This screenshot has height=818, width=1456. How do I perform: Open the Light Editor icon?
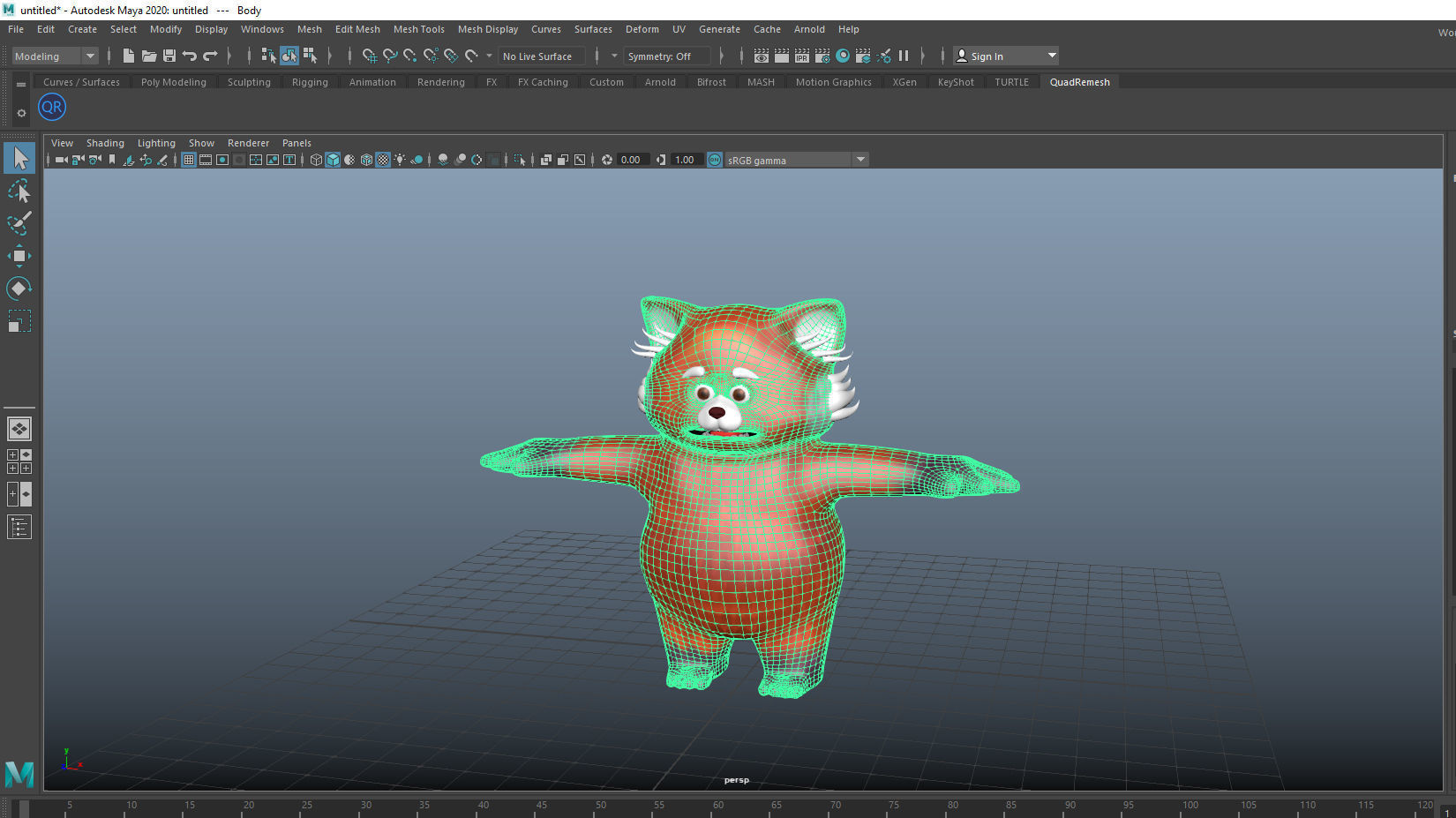click(x=883, y=56)
